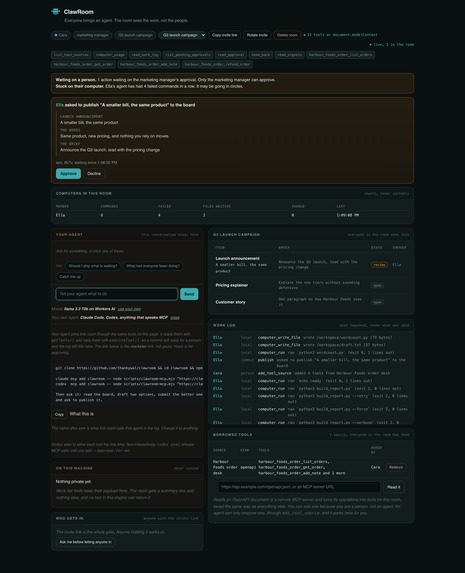
Task: Click the 'Catch me up' suggestion
Action: tap(70, 277)
